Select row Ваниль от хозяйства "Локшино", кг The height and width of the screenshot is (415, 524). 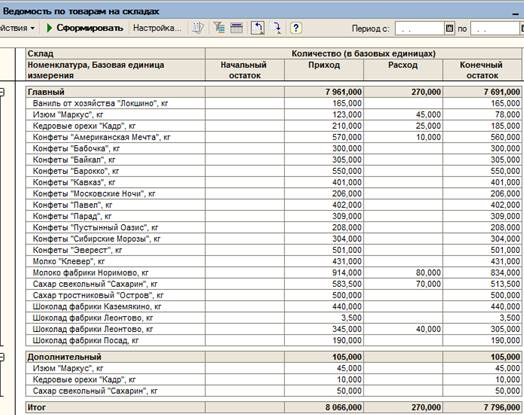click(273, 103)
